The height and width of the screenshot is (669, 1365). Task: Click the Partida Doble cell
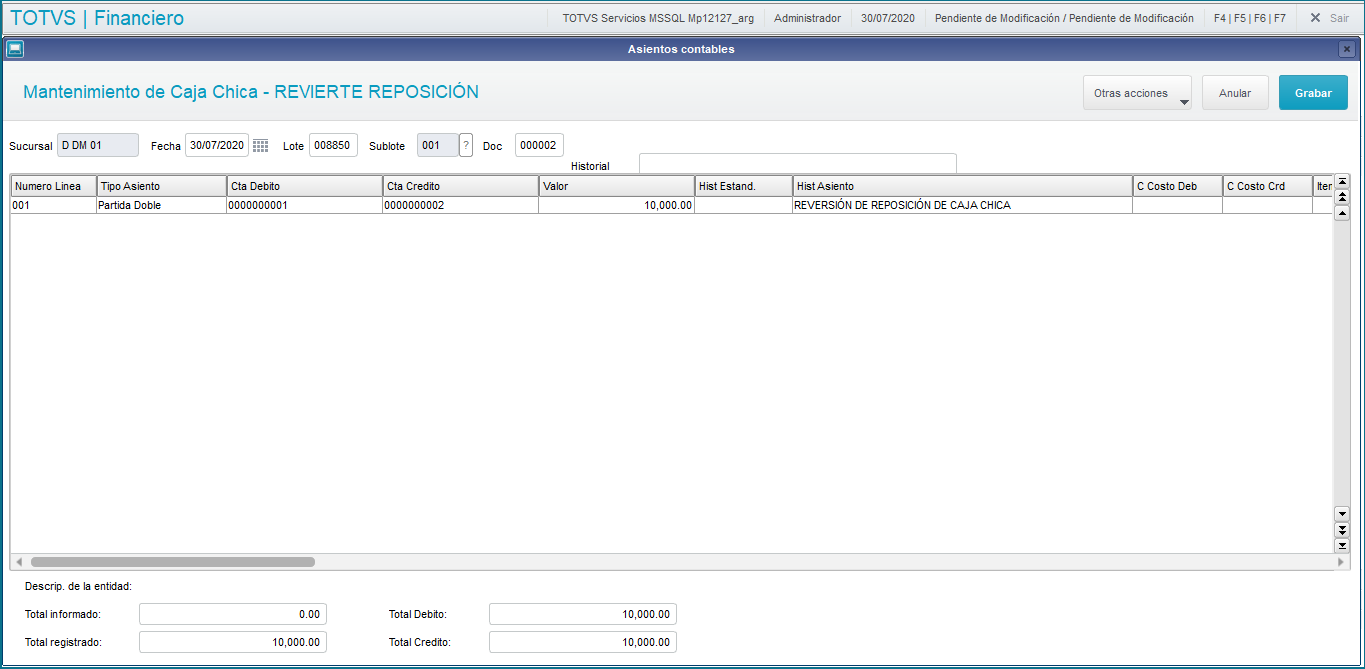click(162, 205)
